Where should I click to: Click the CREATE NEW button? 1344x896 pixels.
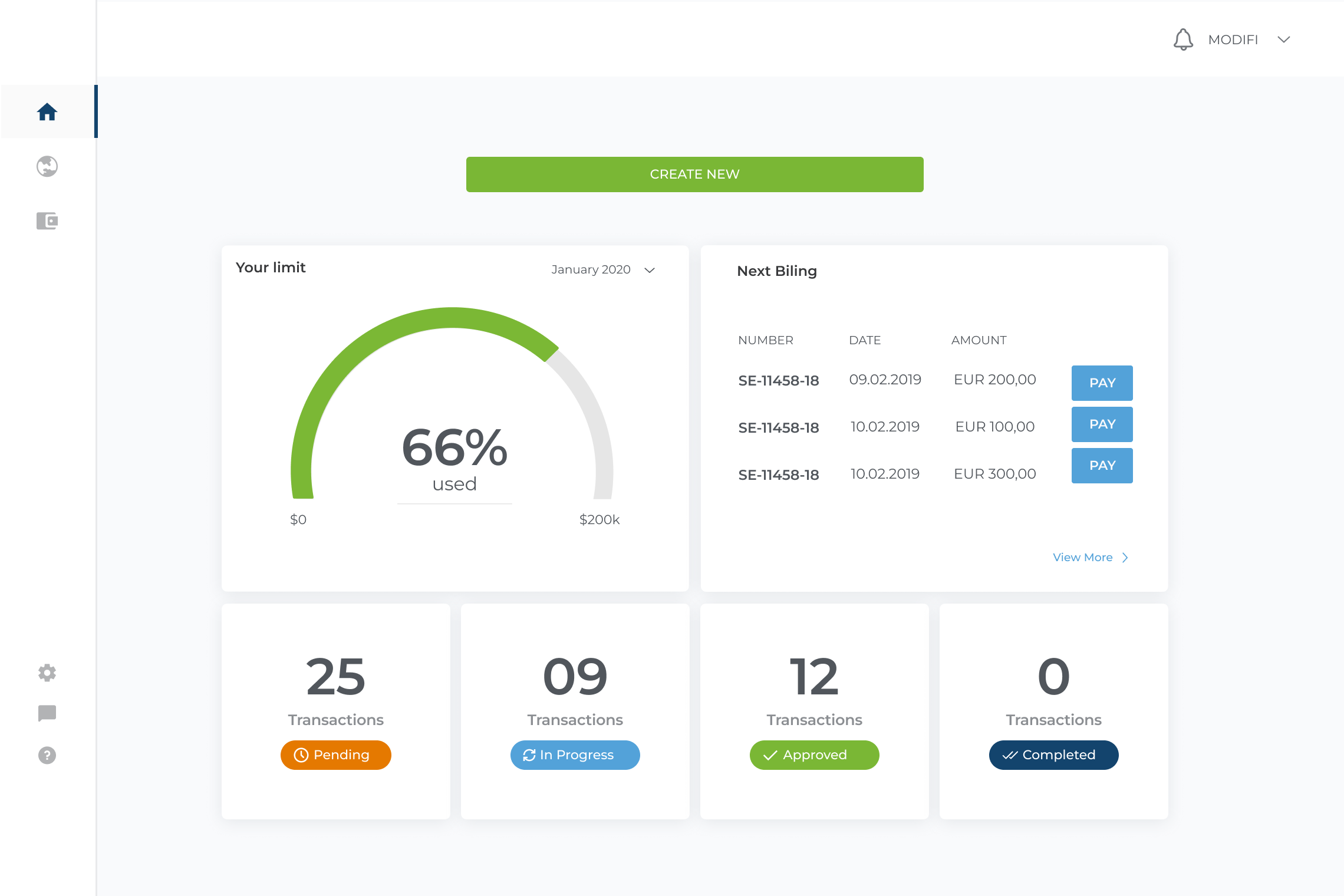click(x=694, y=174)
